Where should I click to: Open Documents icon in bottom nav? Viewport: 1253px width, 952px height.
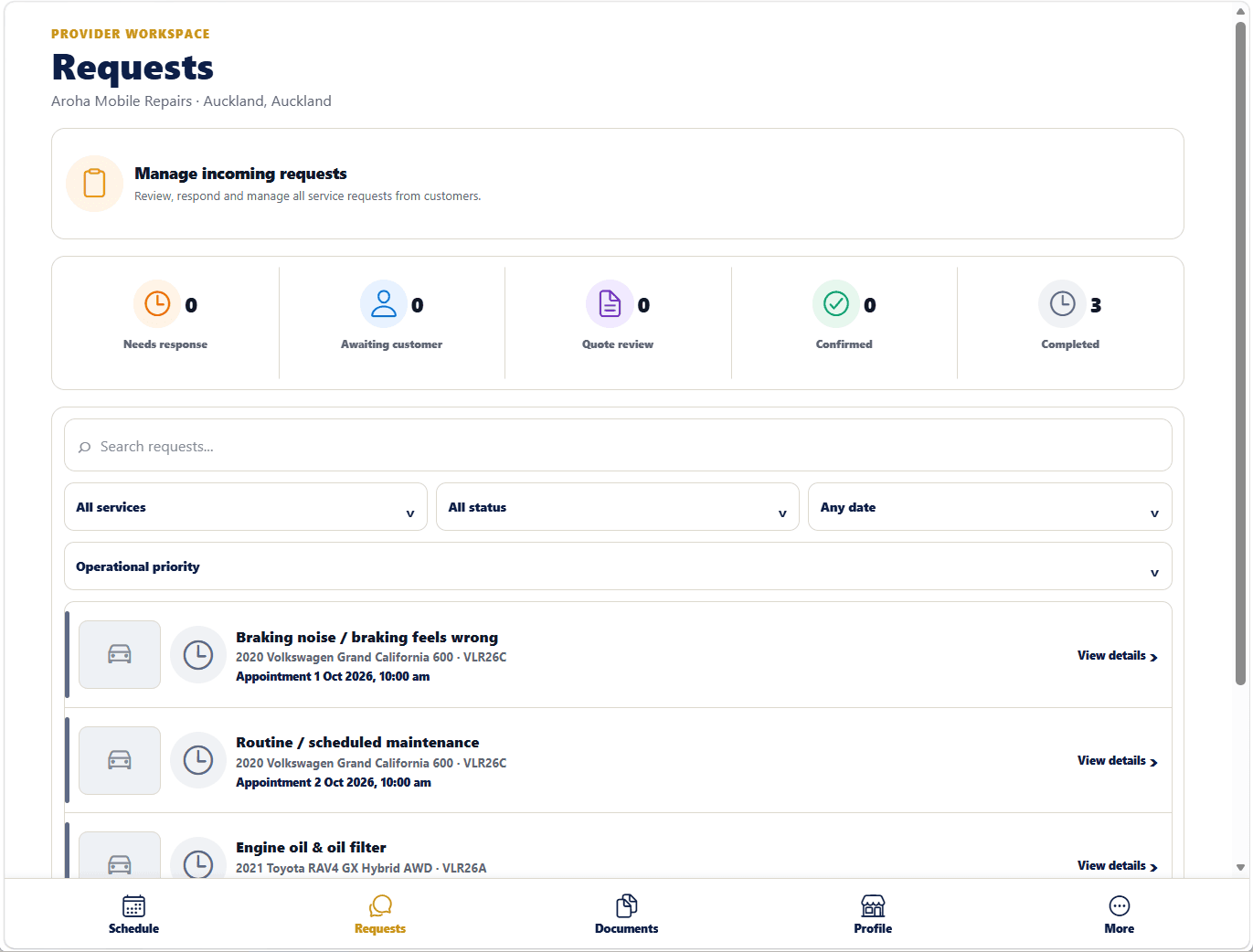(x=627, y=905)
